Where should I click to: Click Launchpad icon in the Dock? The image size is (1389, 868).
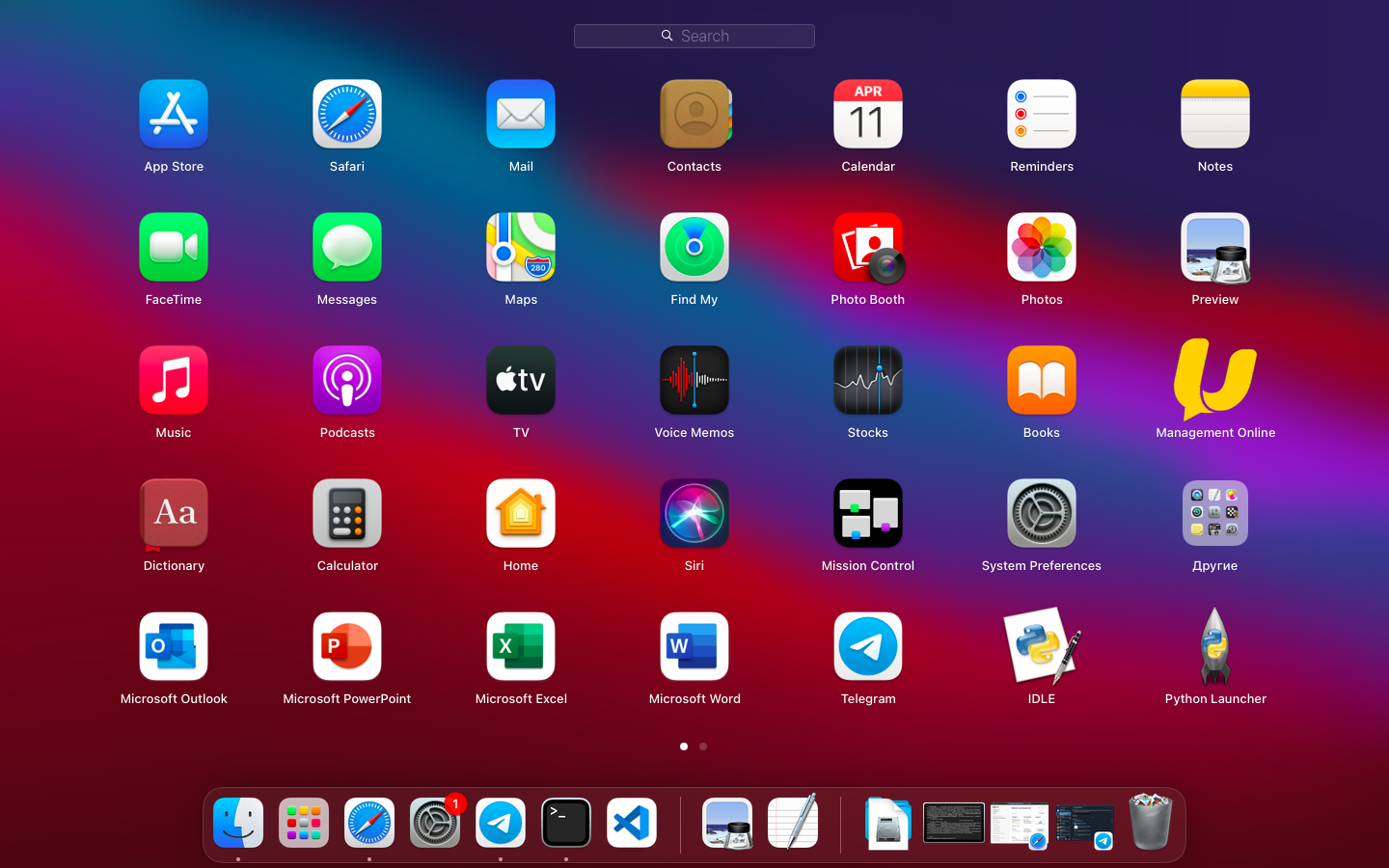[x=304, y=823]
